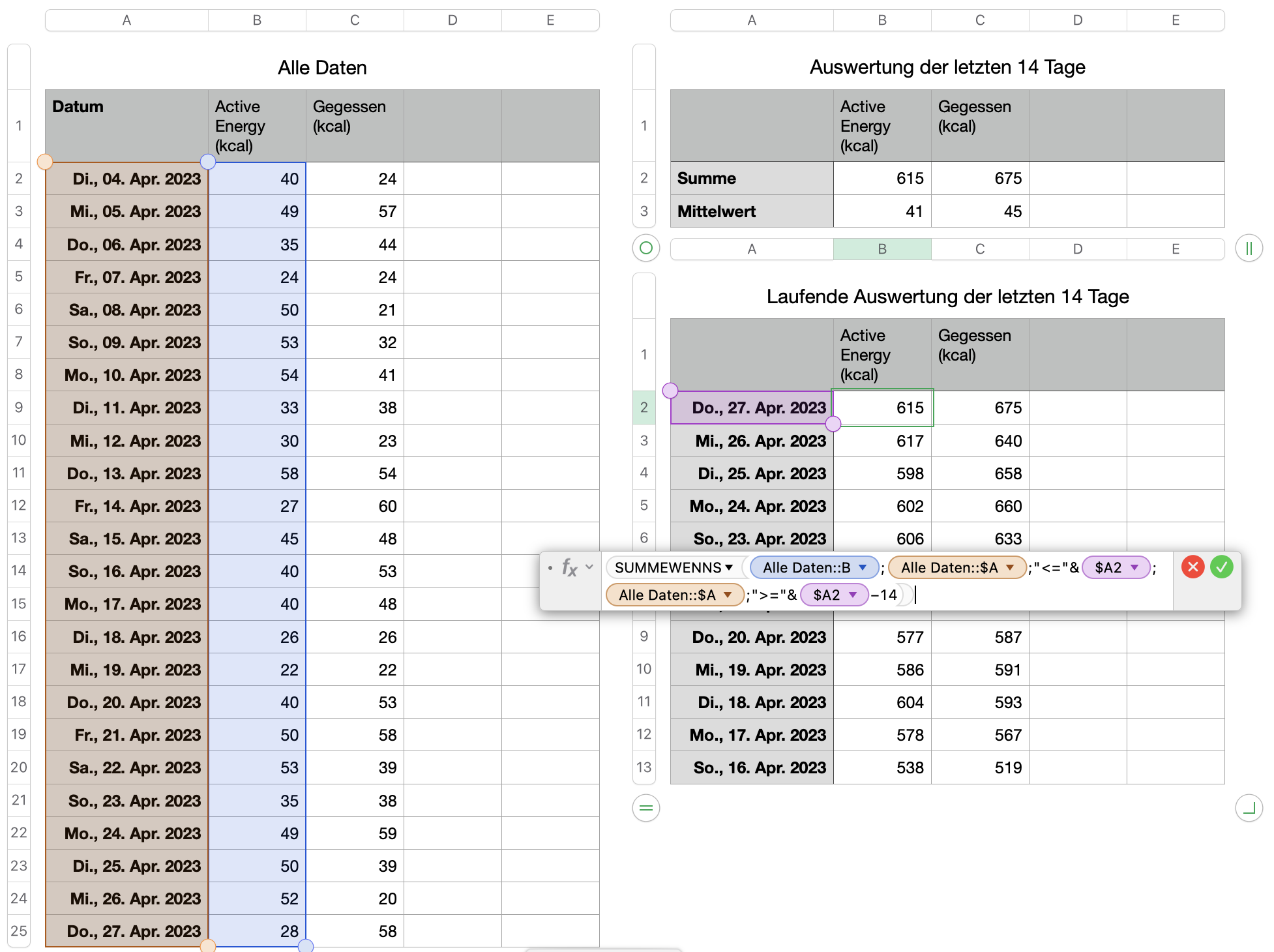Click the Summe row label cell
The height and width of the screenshot is (952, 1274).
coord(751,178)
